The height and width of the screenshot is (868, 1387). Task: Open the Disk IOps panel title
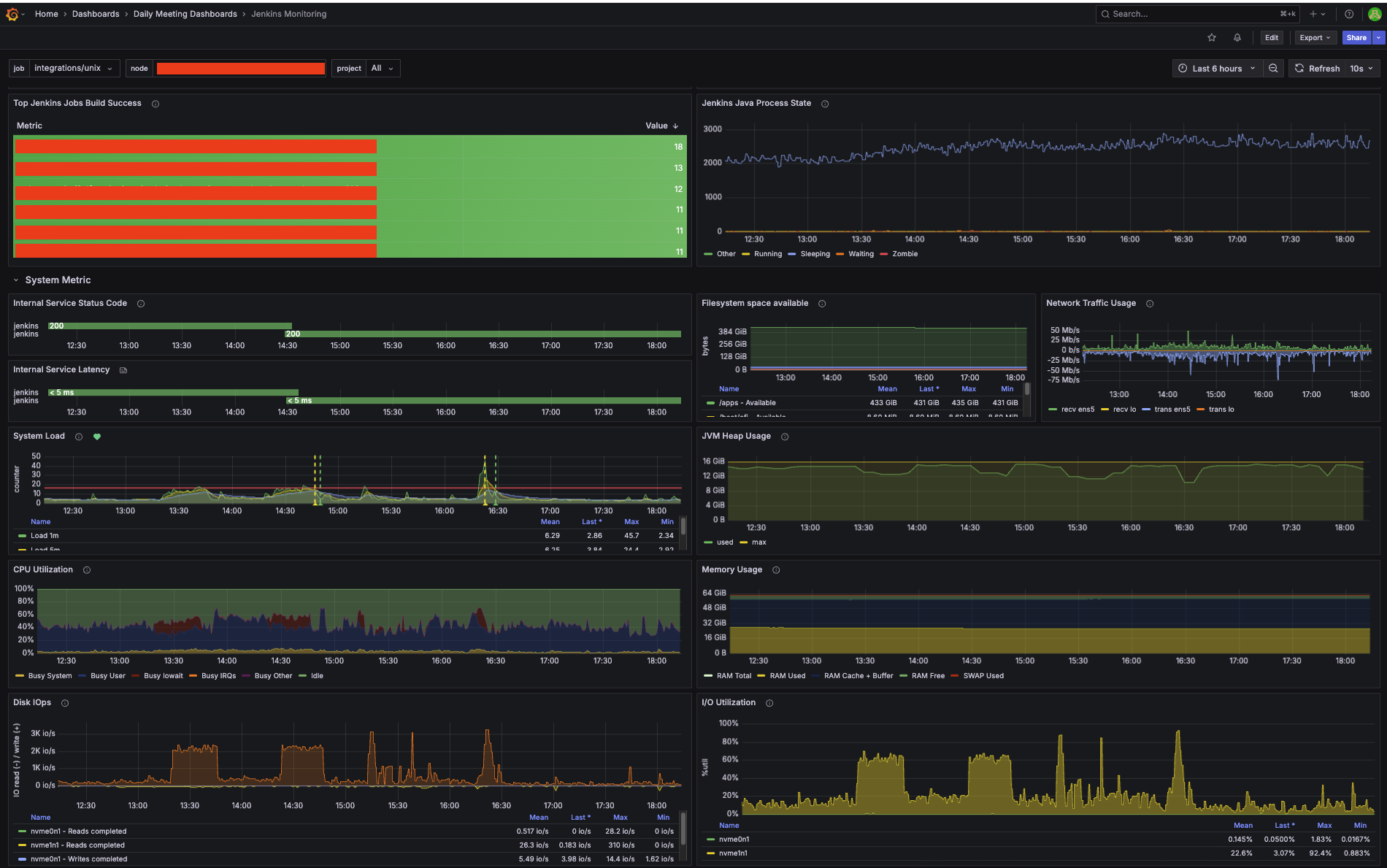pos(32,703)
